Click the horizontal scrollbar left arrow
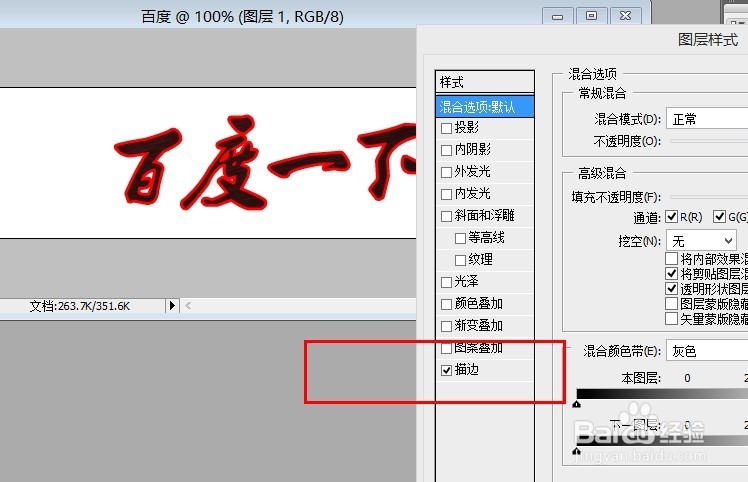The width and height of the screenshot is (748, 482). (x=188, y=305)
